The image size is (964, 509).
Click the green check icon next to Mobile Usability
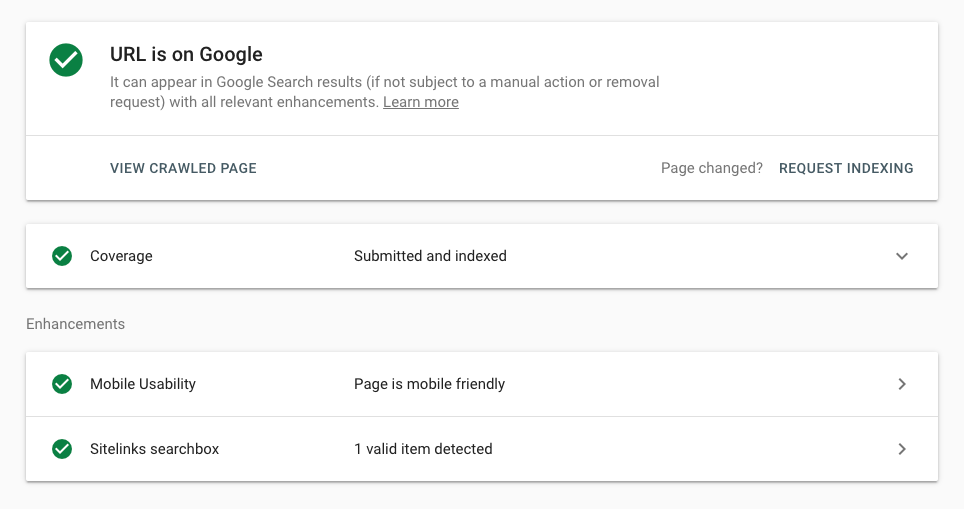pyautogui.click(x=62, y=384)
